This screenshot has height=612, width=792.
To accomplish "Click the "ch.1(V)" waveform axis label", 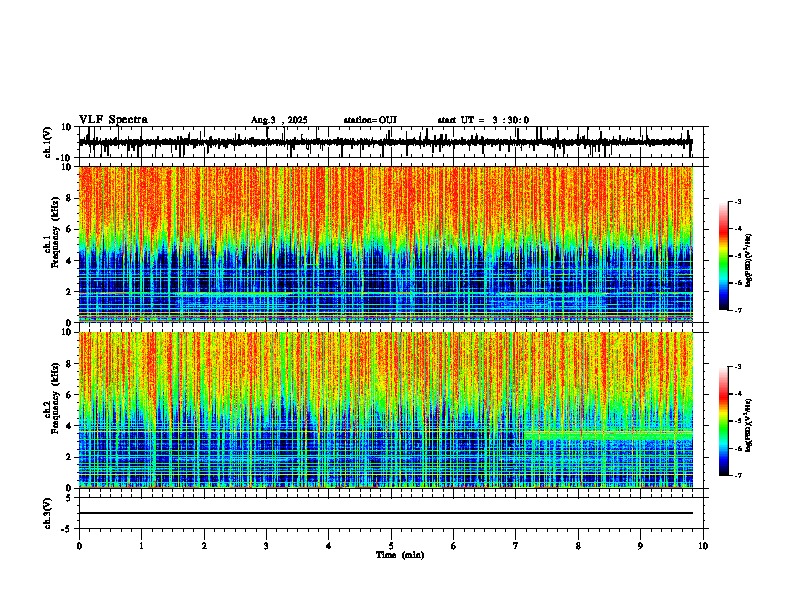I will pyautogui.click(x=48, y=142).
